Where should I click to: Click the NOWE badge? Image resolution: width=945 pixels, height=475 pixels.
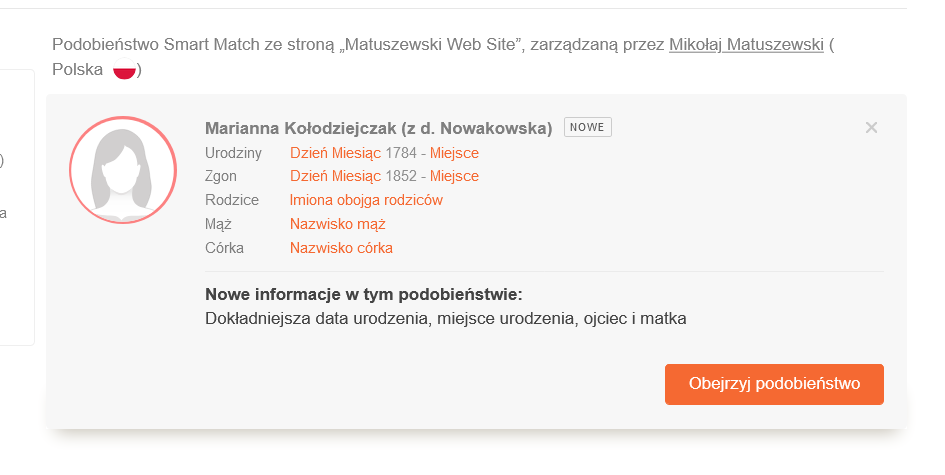588,127
